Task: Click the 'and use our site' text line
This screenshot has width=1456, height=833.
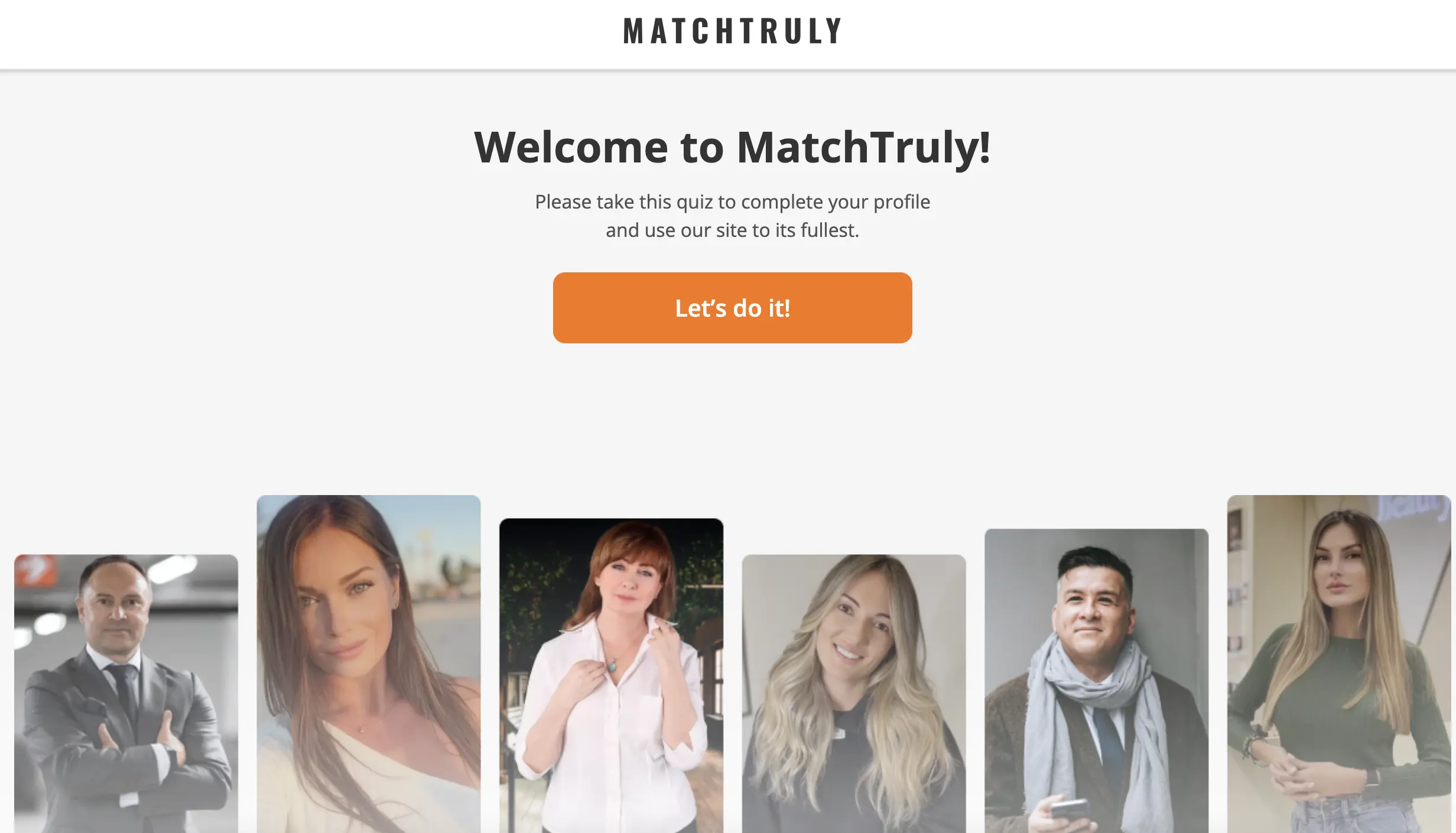Action: pyautogui.click(x=732, y=230)
